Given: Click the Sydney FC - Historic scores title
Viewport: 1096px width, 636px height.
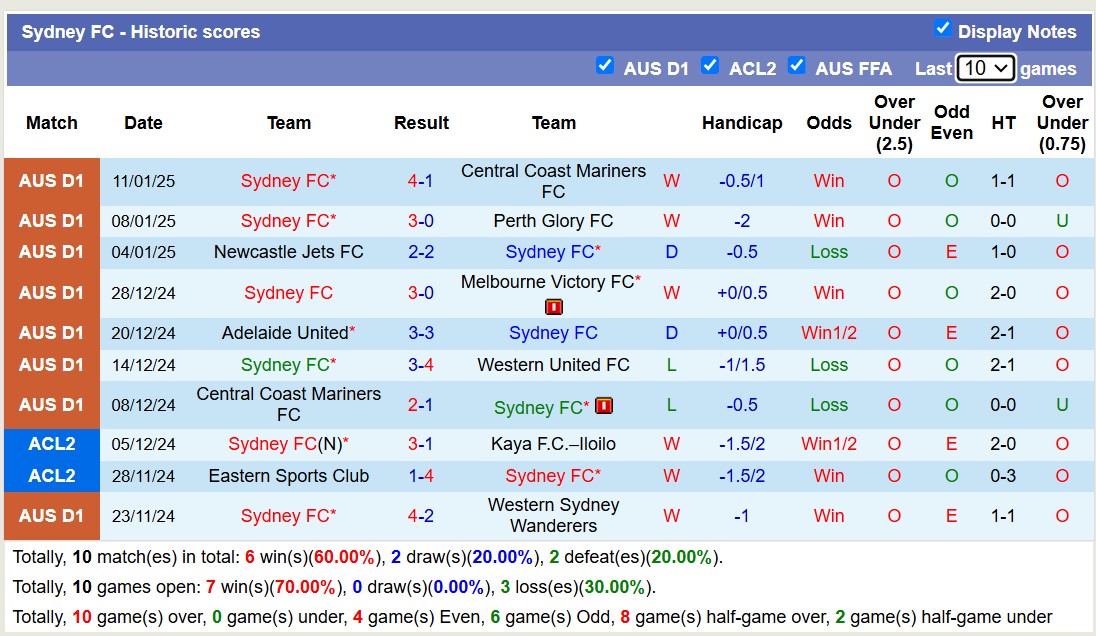Looking at the screenshot, I should pyautogui.click(x=138, y=31).
